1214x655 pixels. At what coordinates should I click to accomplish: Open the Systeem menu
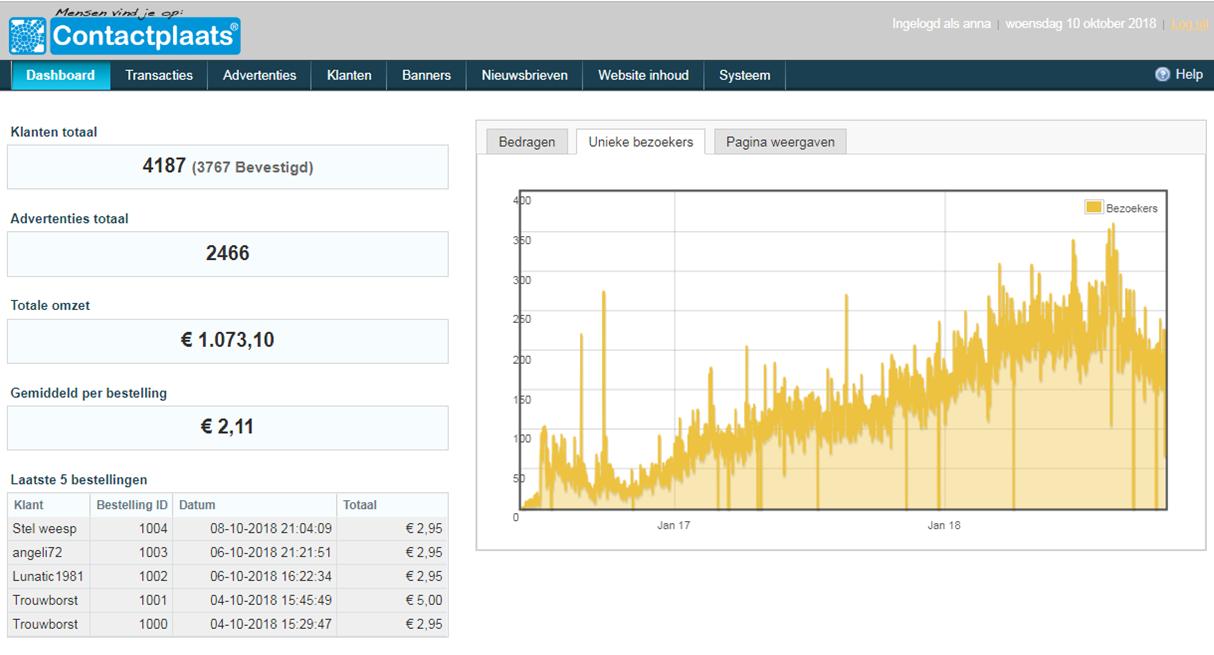pos(745,75)
